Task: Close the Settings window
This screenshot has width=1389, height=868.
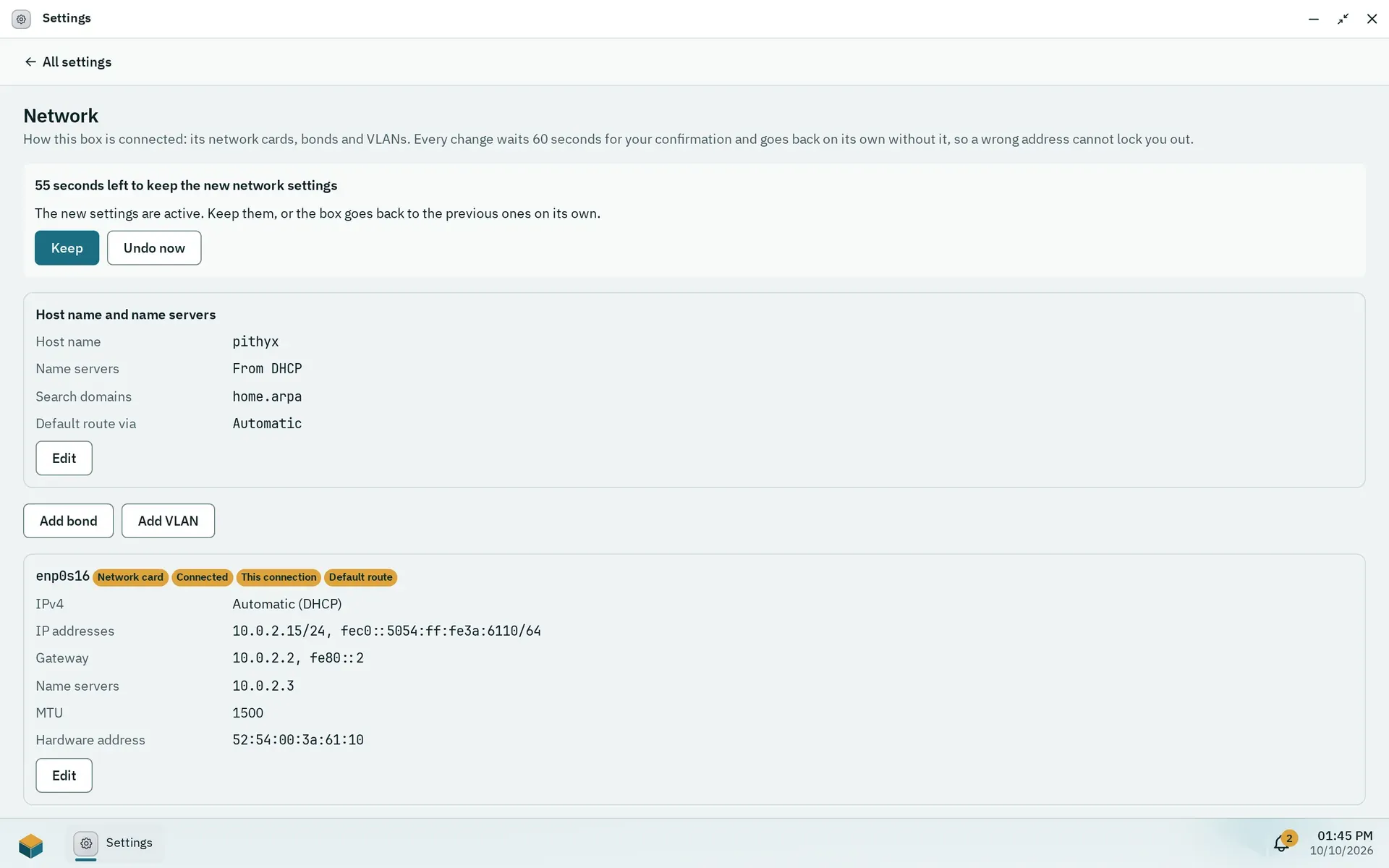Action: [1372, 19]
